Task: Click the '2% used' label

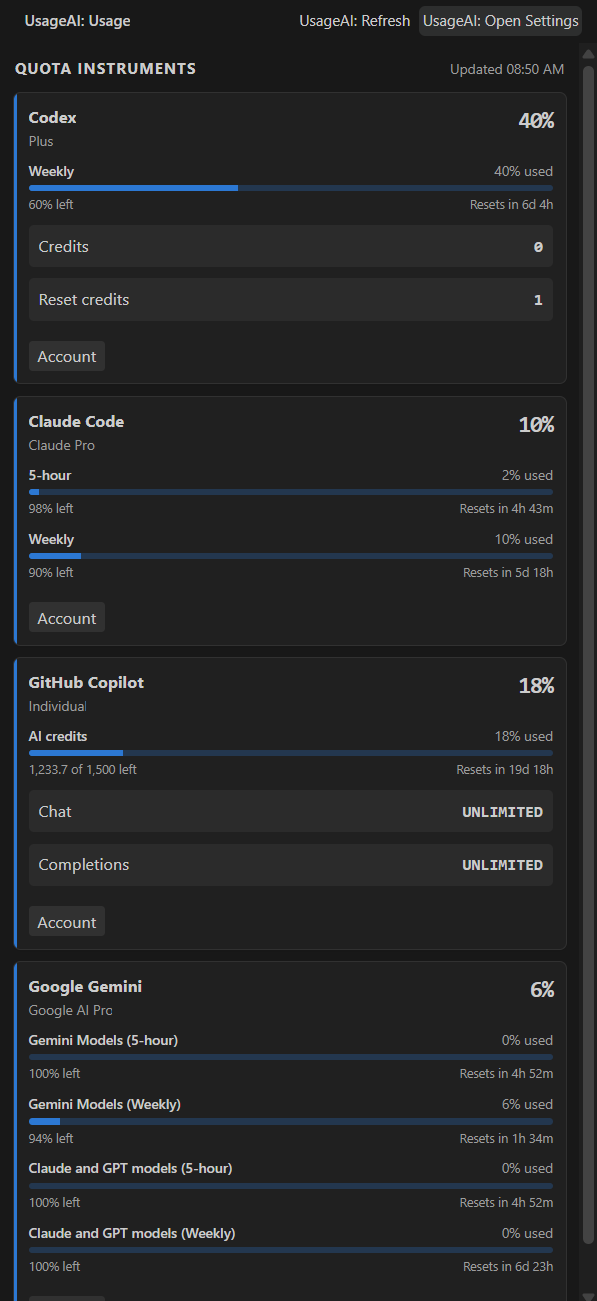Action: tap(527, 476)
